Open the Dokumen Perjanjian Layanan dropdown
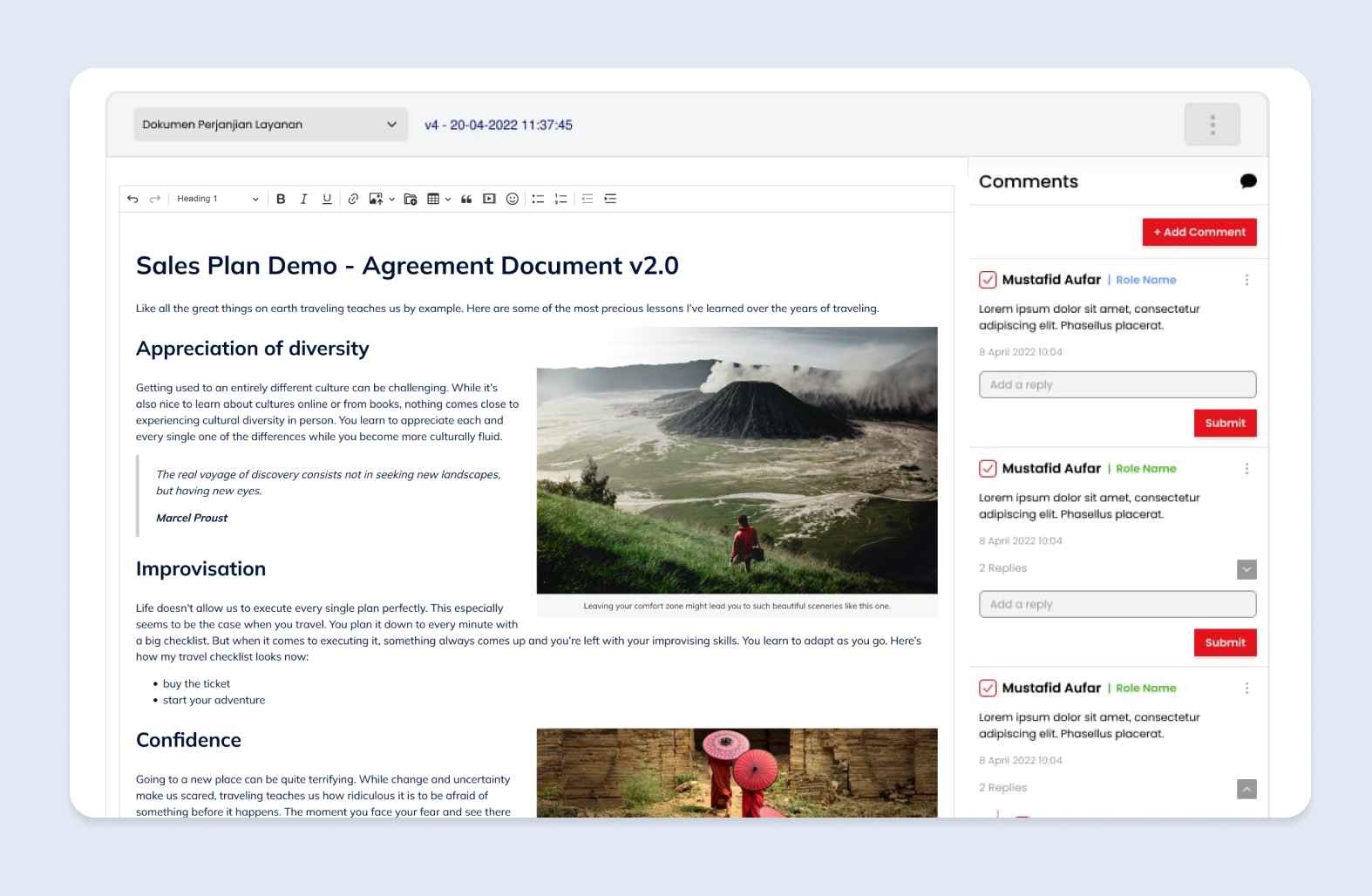The height and width of the screenshot is (896, 1372). point(270,125)
